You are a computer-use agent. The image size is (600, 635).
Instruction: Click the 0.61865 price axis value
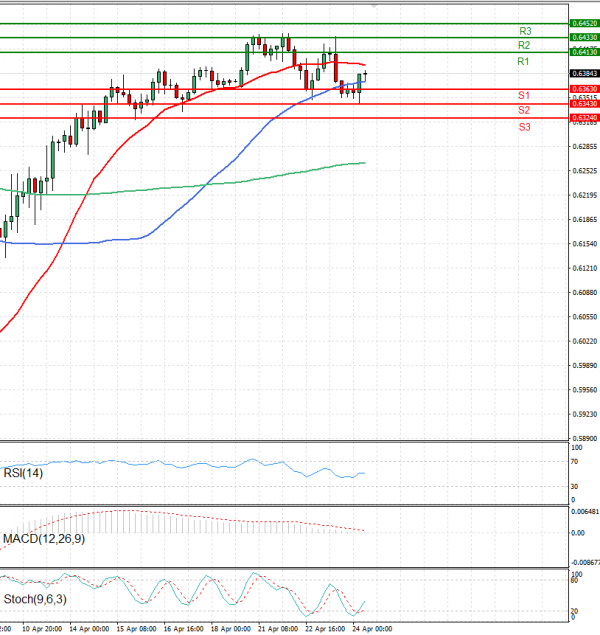click(585, 219)
